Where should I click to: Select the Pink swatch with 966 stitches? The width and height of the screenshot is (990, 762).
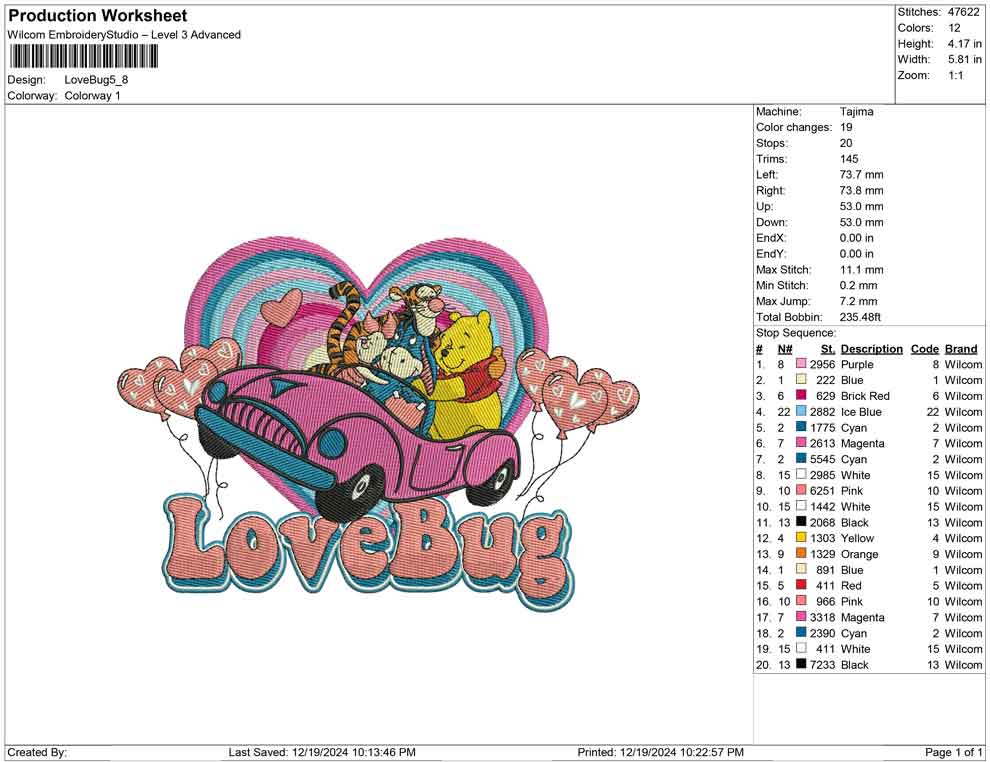coord(801,601)
